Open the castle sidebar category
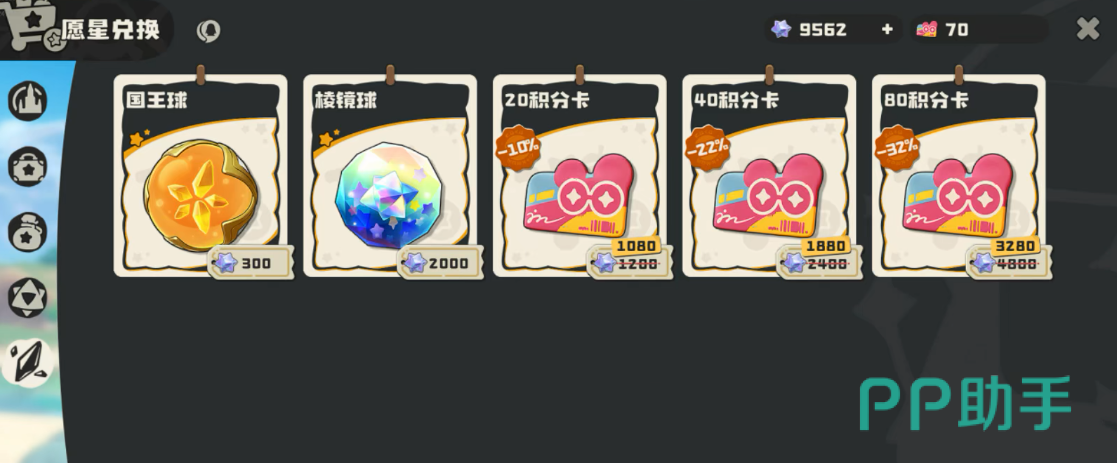The image size is (1117, 463). 28,100
